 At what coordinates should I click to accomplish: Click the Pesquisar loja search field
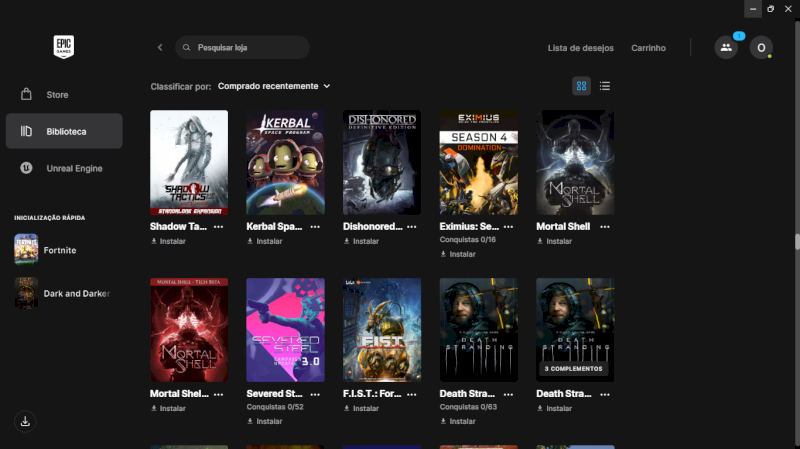(x=248, y=47)
